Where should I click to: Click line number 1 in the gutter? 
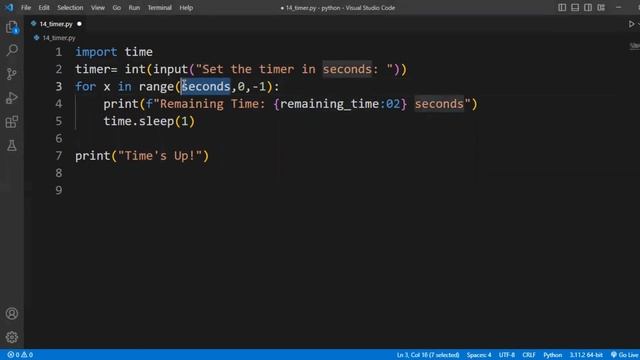coord(59,52)
